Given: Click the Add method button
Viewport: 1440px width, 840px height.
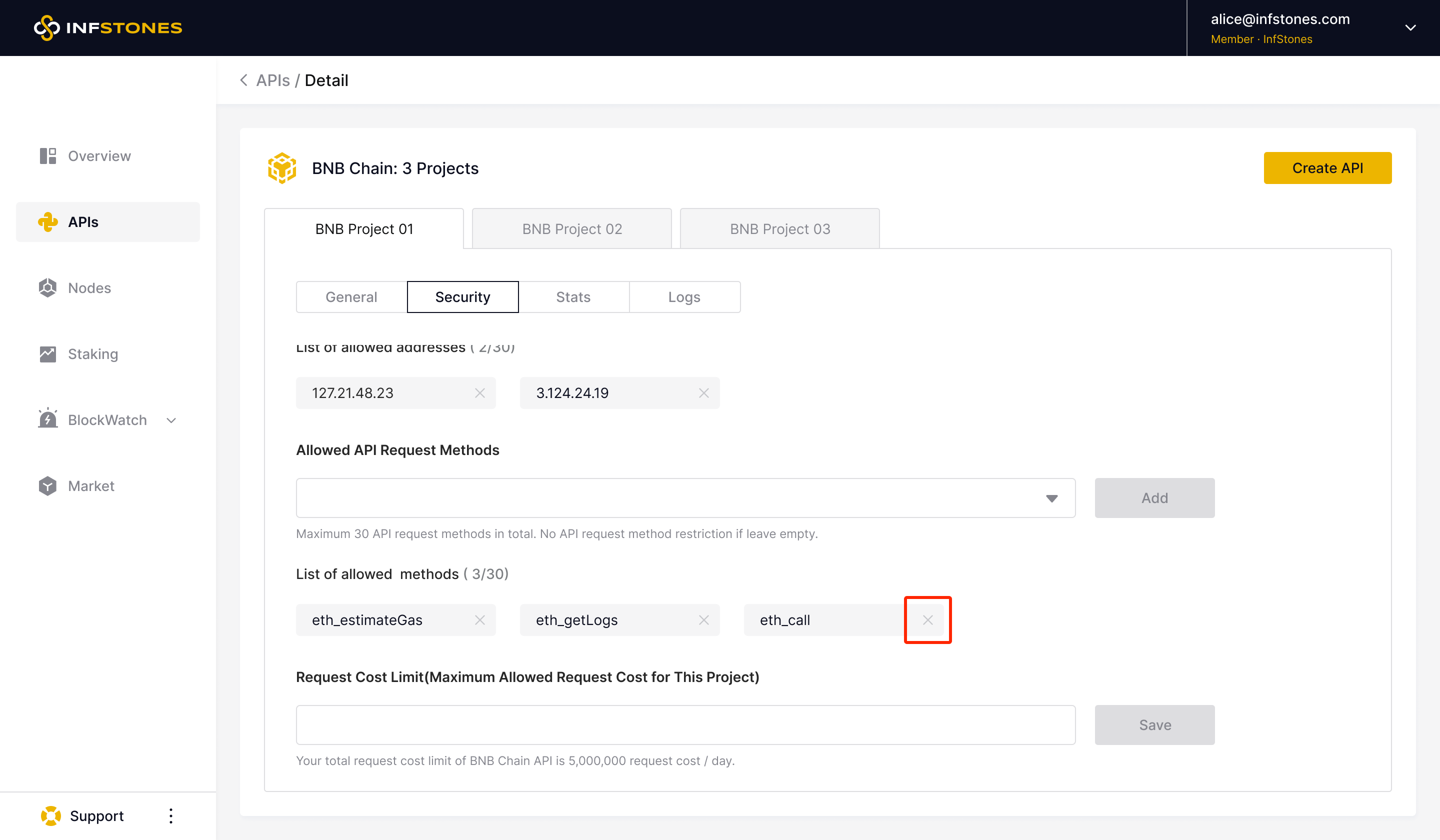Looking at the screenshot, I should tap(1155, 498).
